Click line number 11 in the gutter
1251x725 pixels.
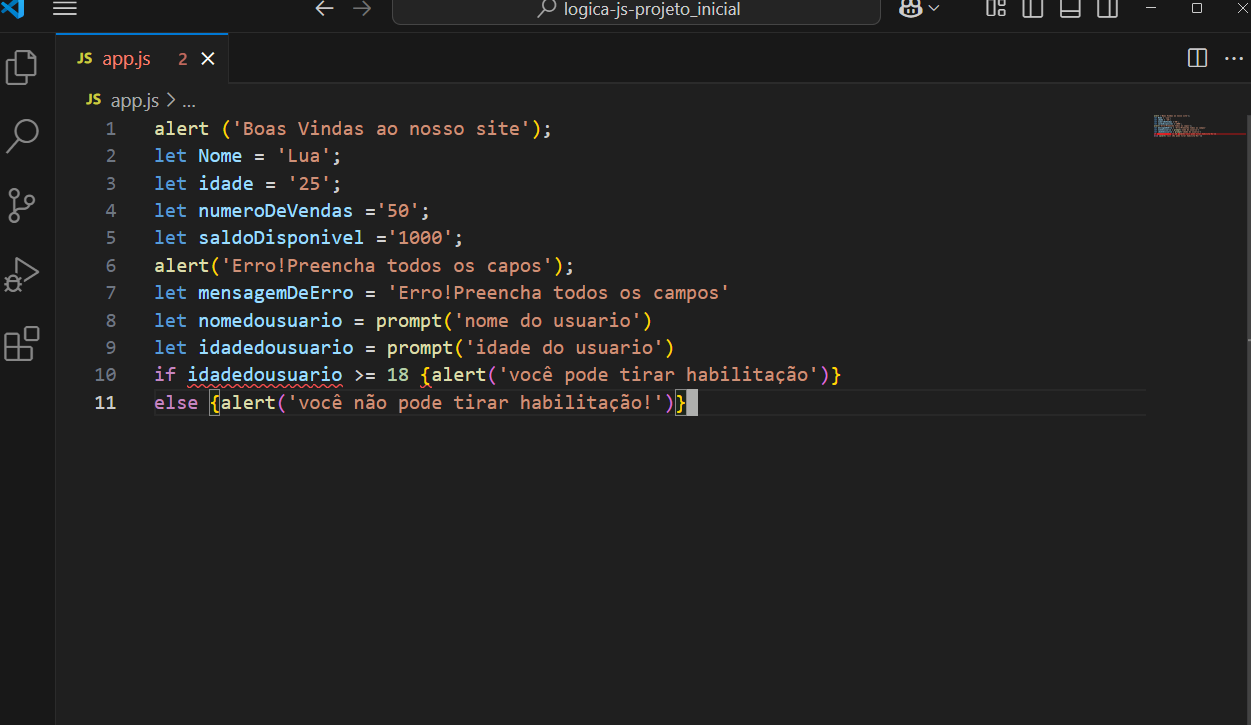[x=105, y=403]
